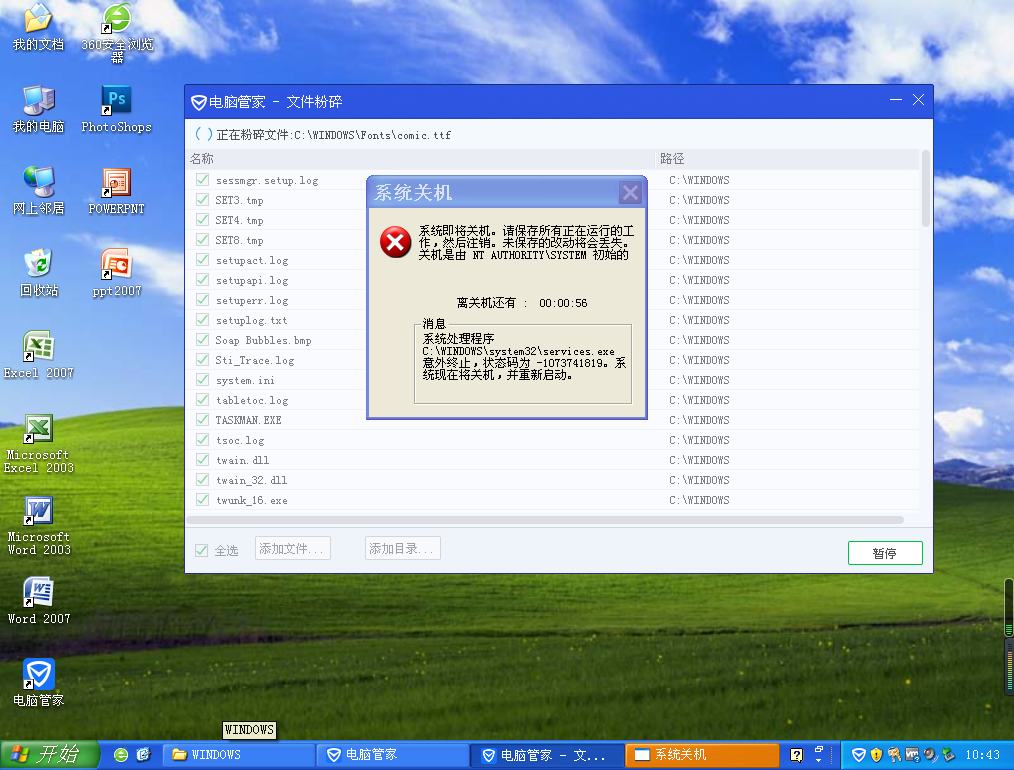
Task: Select the twain_32.dll file row
Action: (553, 480)
